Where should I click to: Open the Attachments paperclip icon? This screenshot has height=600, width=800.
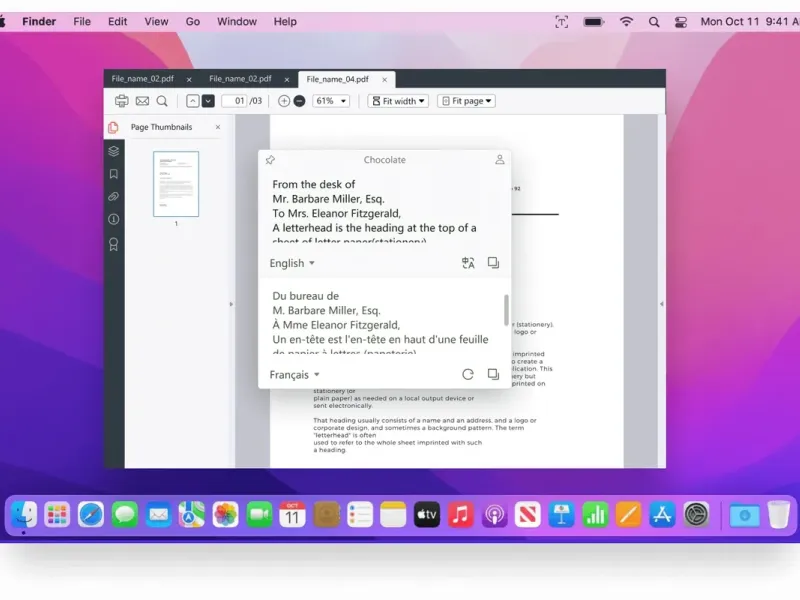click(114, 197)
